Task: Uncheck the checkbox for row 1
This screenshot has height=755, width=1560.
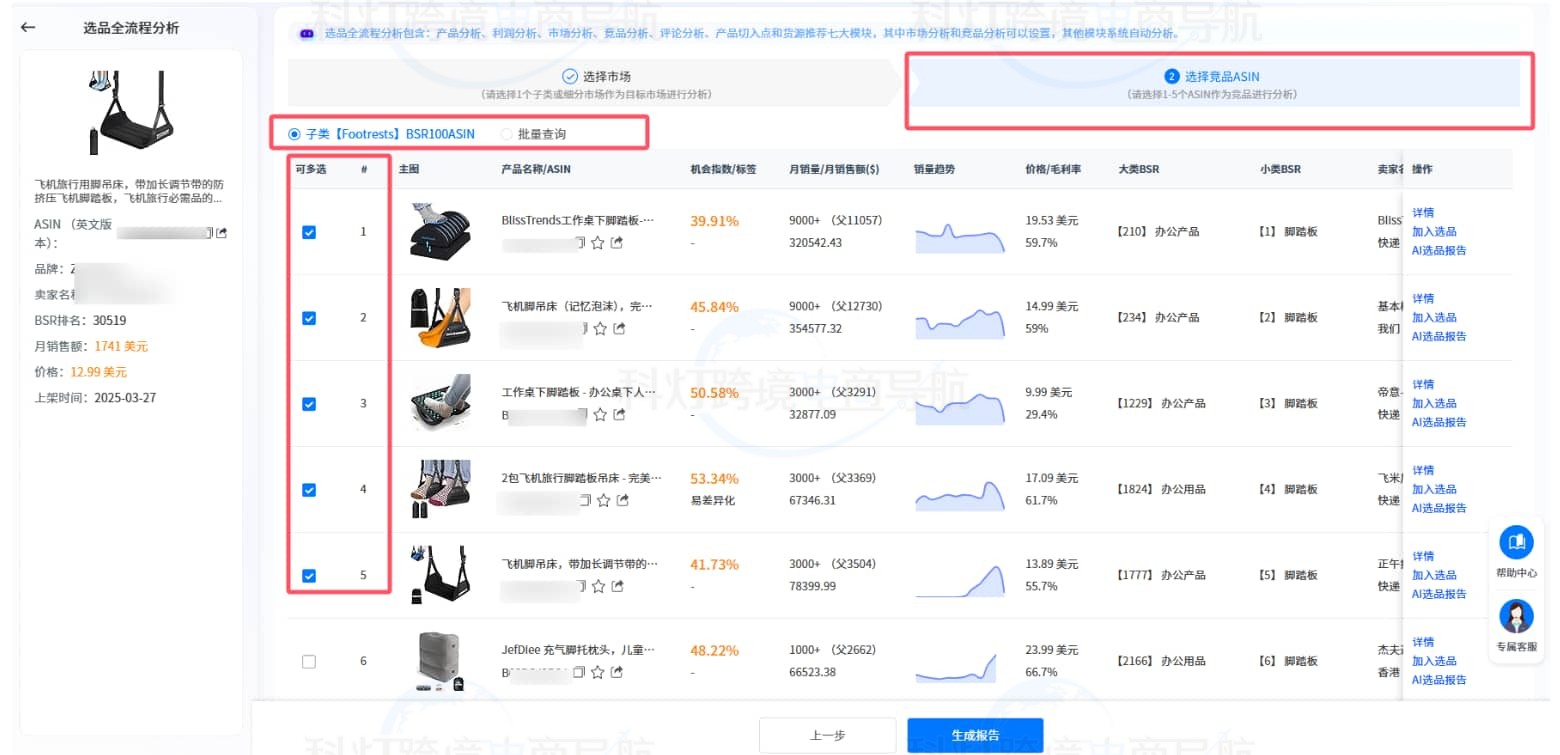Action: pyautogui.click(x=309, y=231)
